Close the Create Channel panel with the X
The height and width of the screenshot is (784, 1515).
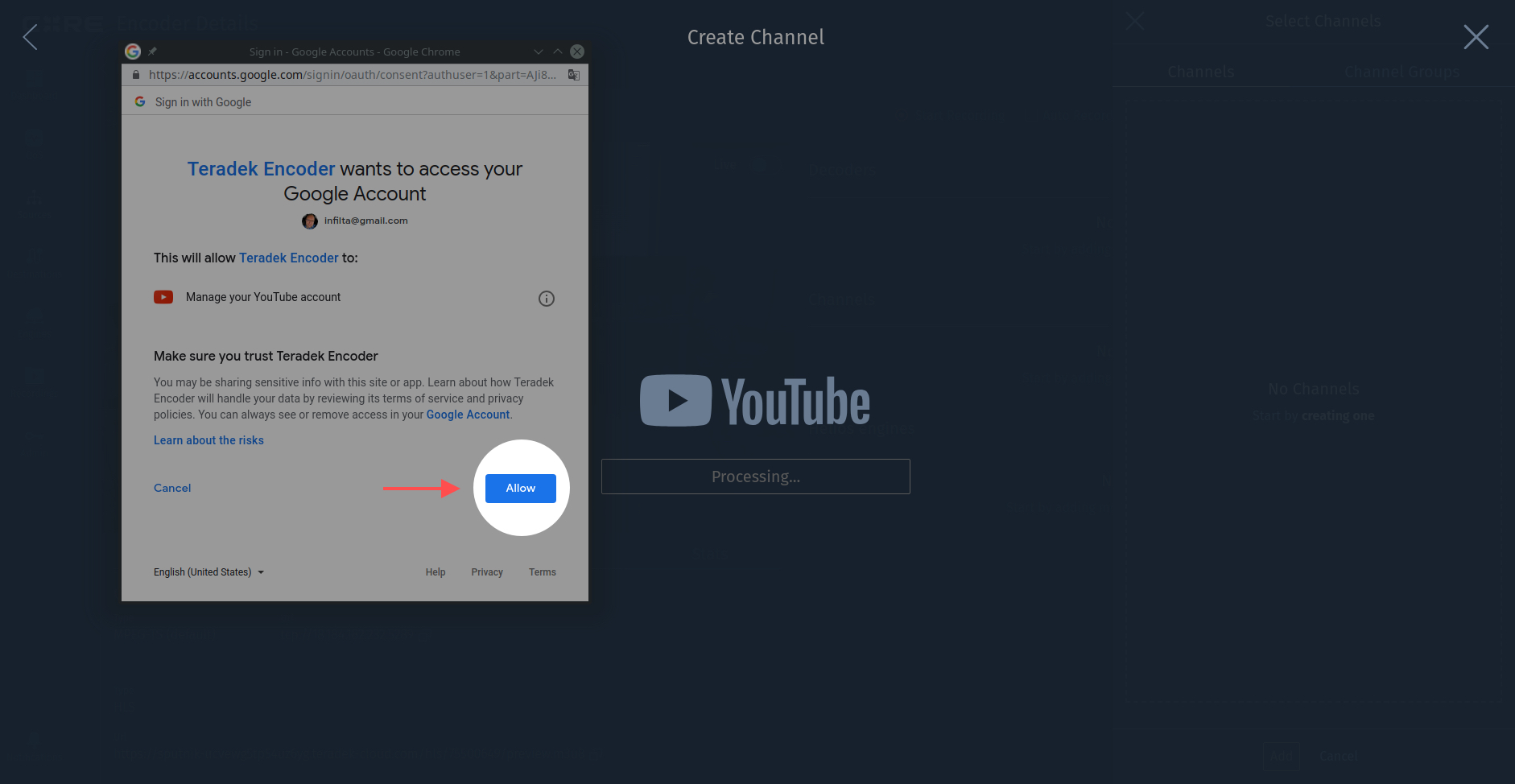tap(1476, 37)
